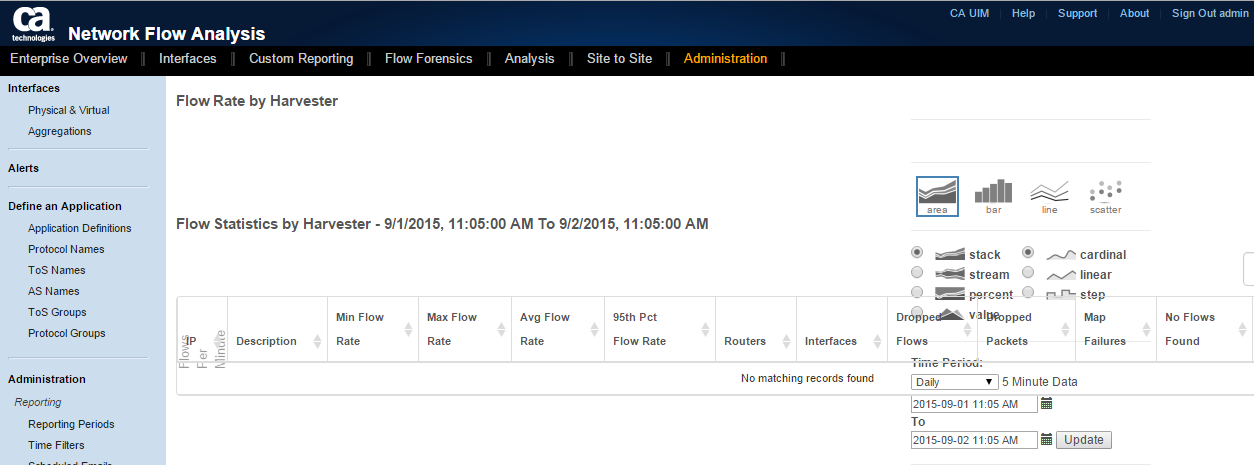Switch to the bar chart icon
Image resolution: width=1254 pixels, height=465 pixels.
993,195
